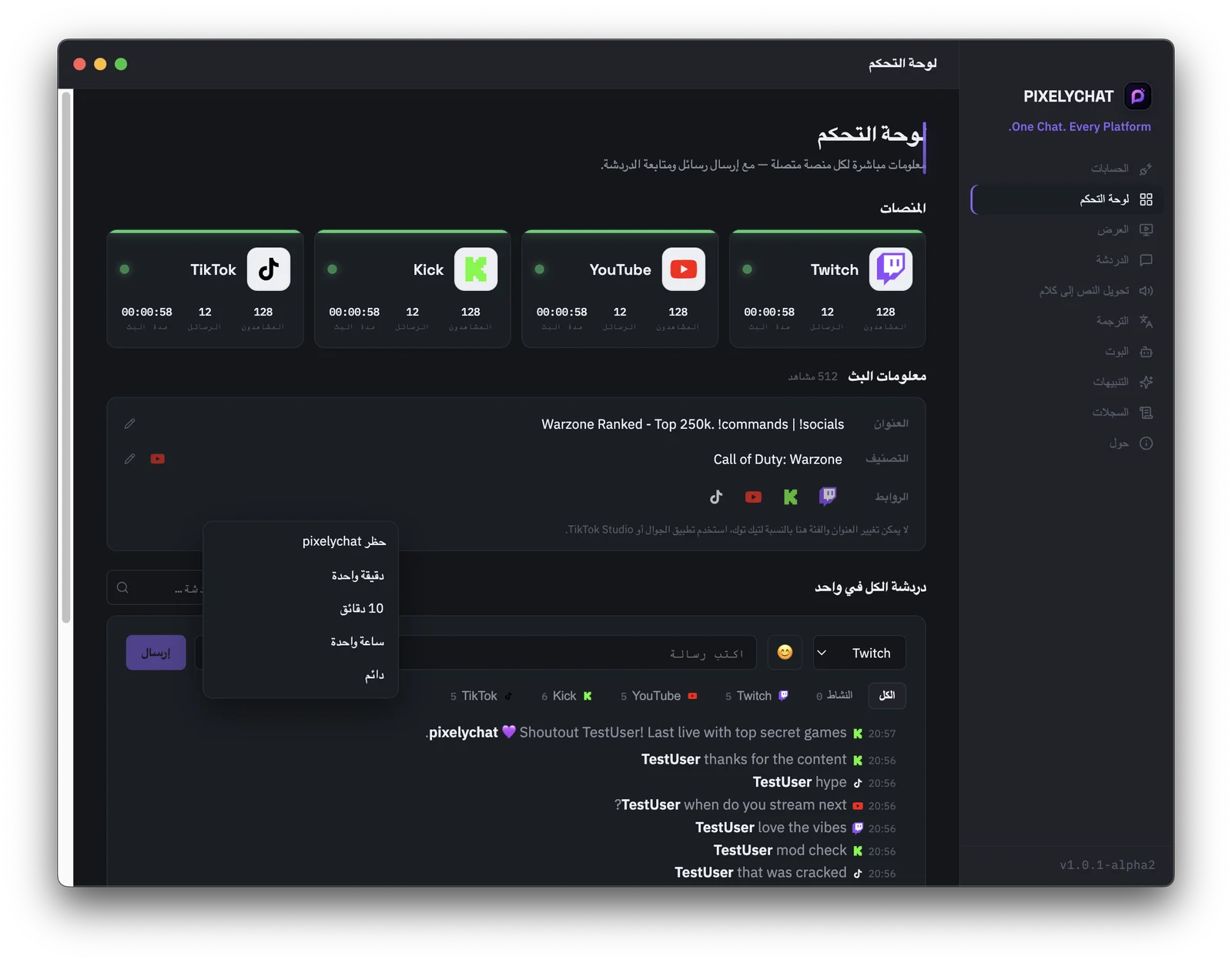Click the bot icon beside البوت
The width and height of the screenshot is (1232, 963).
point(1146,352)
